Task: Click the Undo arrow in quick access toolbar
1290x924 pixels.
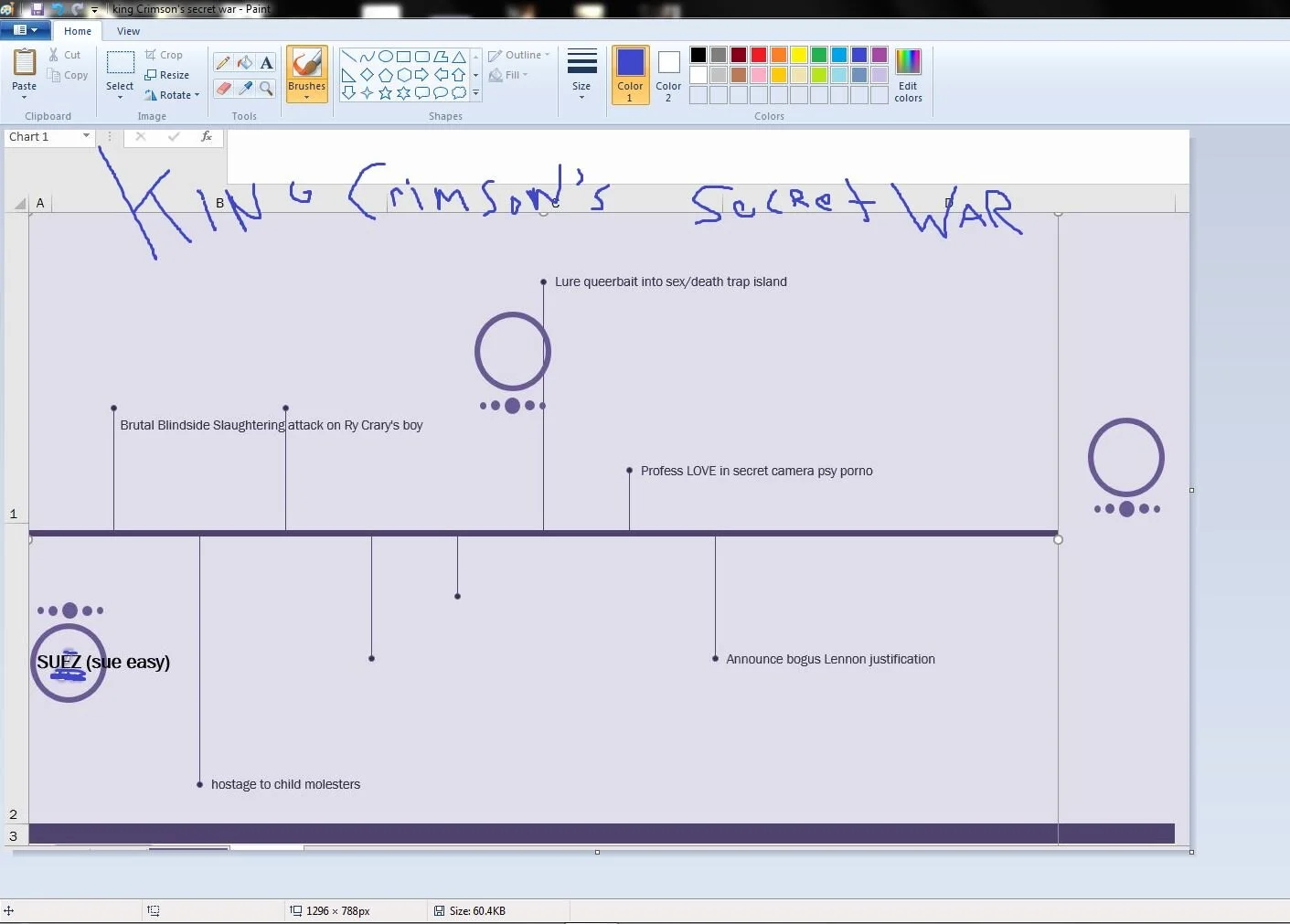Action: tap(58, 9)
